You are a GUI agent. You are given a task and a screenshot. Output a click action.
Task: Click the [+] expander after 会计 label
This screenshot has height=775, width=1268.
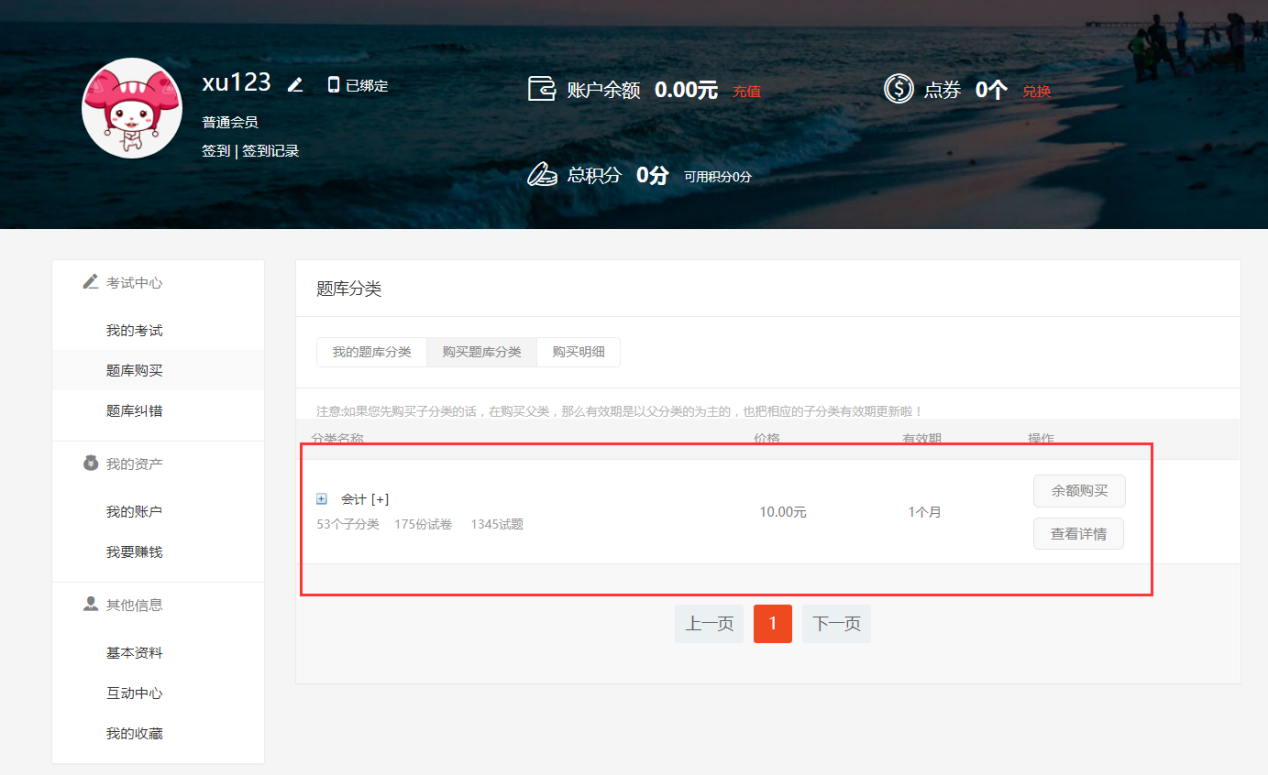(378, 498)
